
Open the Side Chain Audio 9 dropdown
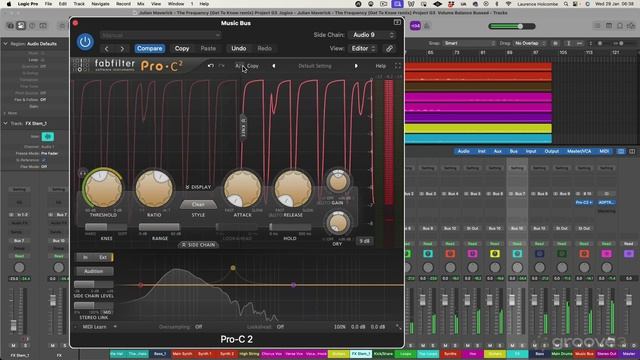tap(373, 35)
